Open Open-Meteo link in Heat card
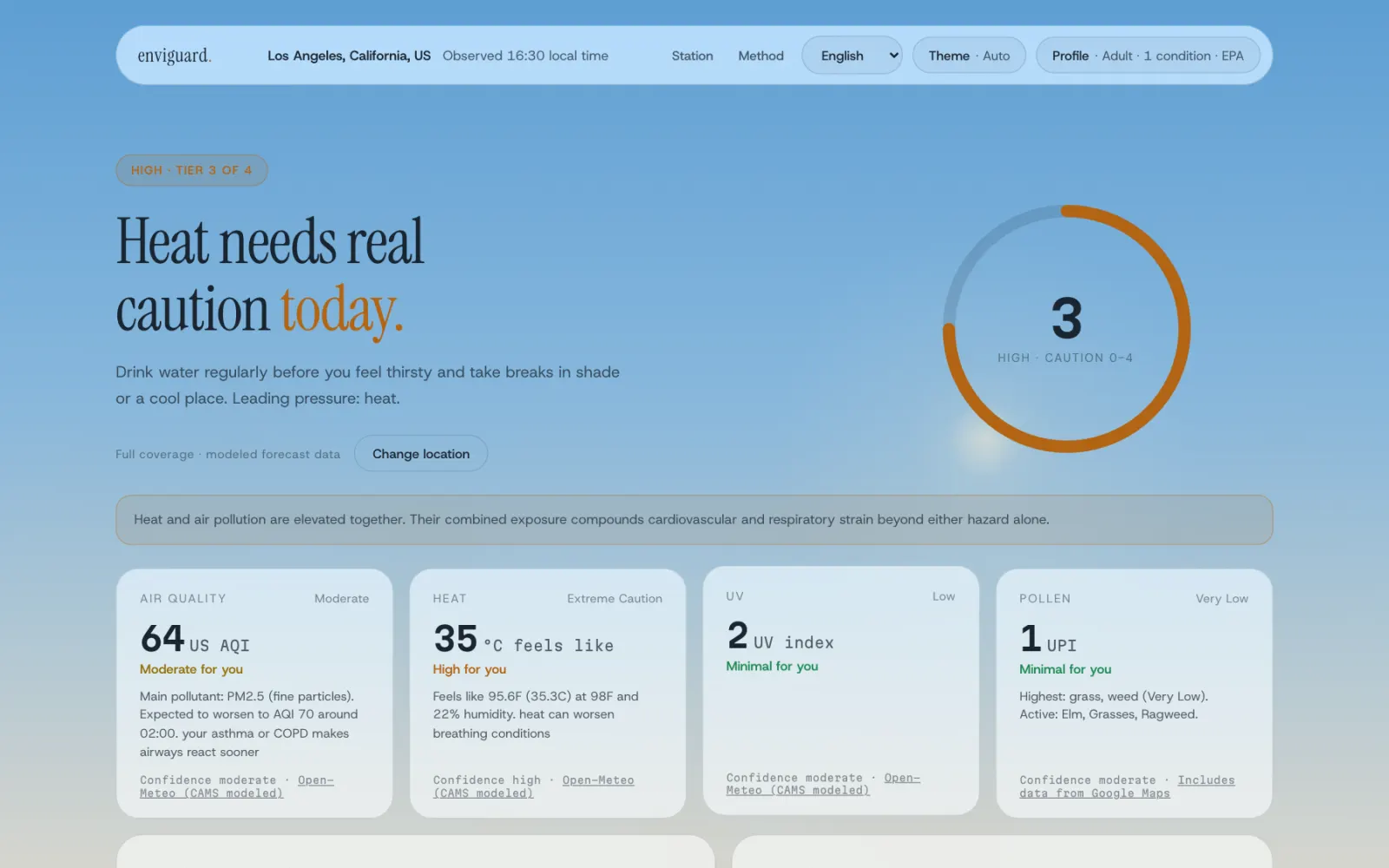This screenshot has width=1389, height=868. (x=533, y=786)
